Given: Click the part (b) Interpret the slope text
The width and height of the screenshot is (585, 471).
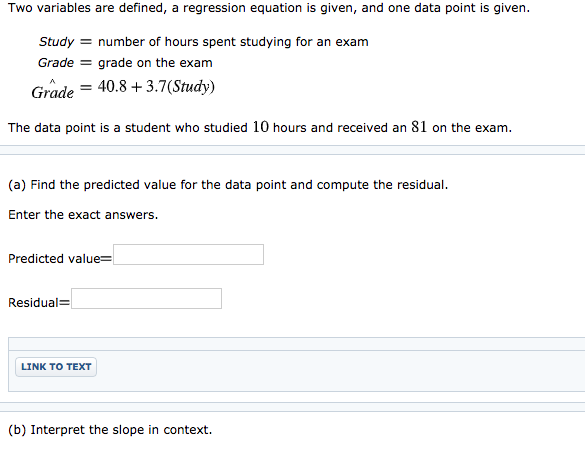Looking at the screenshot, I should (110, 430).
